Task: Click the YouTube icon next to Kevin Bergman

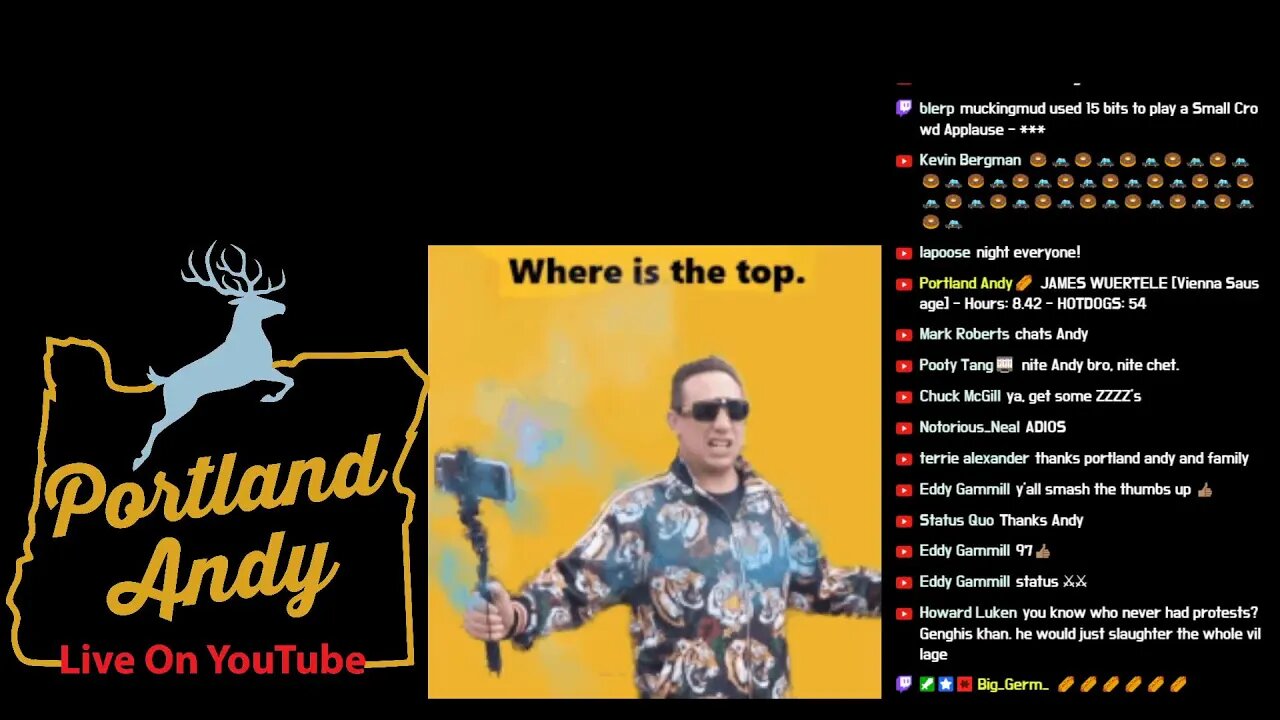Action: (903, 160)
